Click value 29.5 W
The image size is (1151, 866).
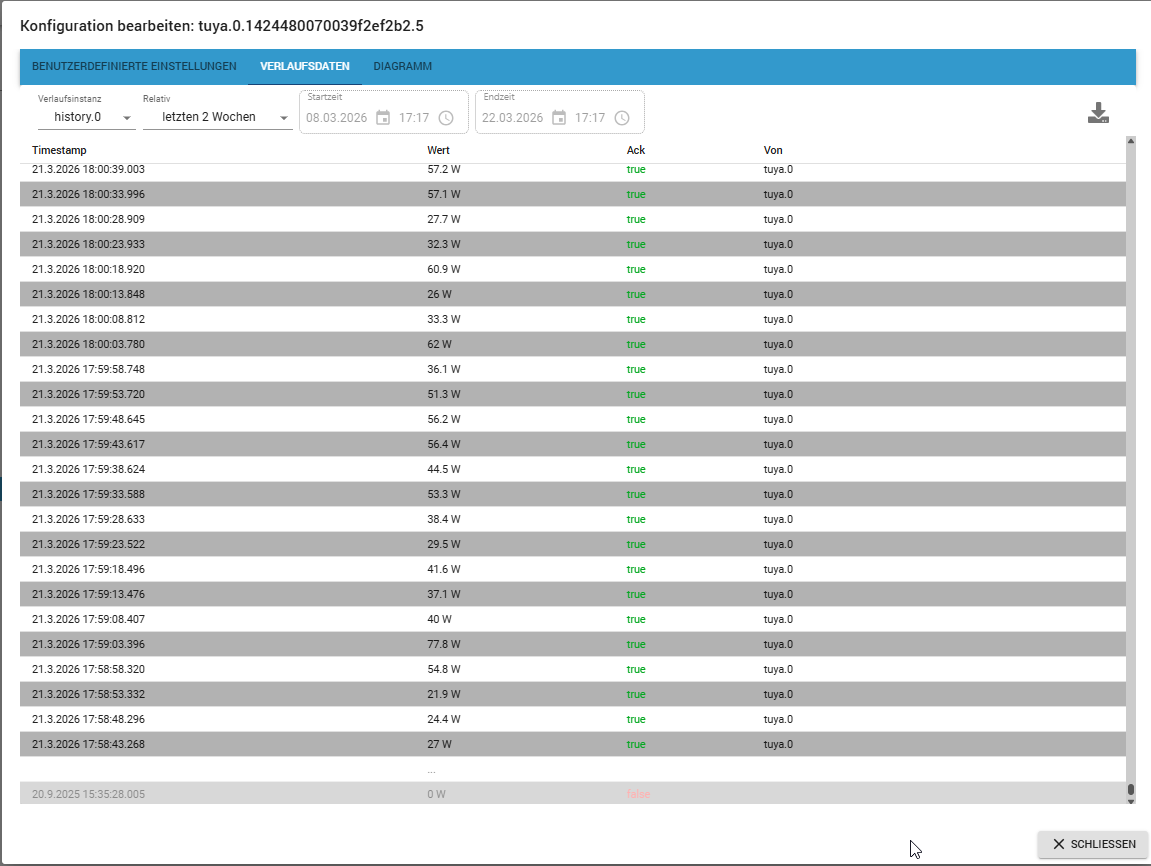tap(443, 544)
